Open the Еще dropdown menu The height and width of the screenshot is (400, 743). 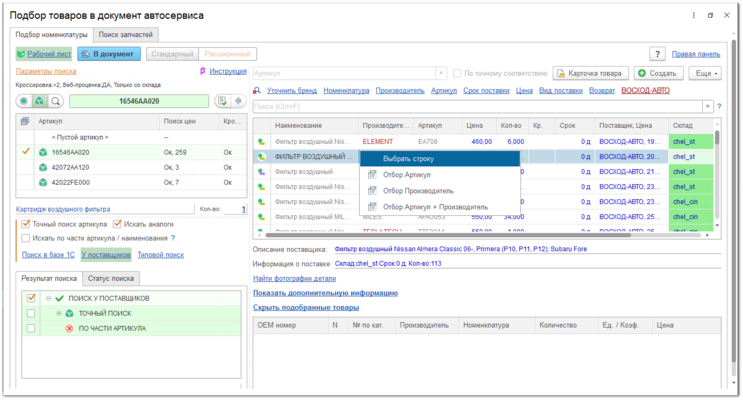[706, 73]
